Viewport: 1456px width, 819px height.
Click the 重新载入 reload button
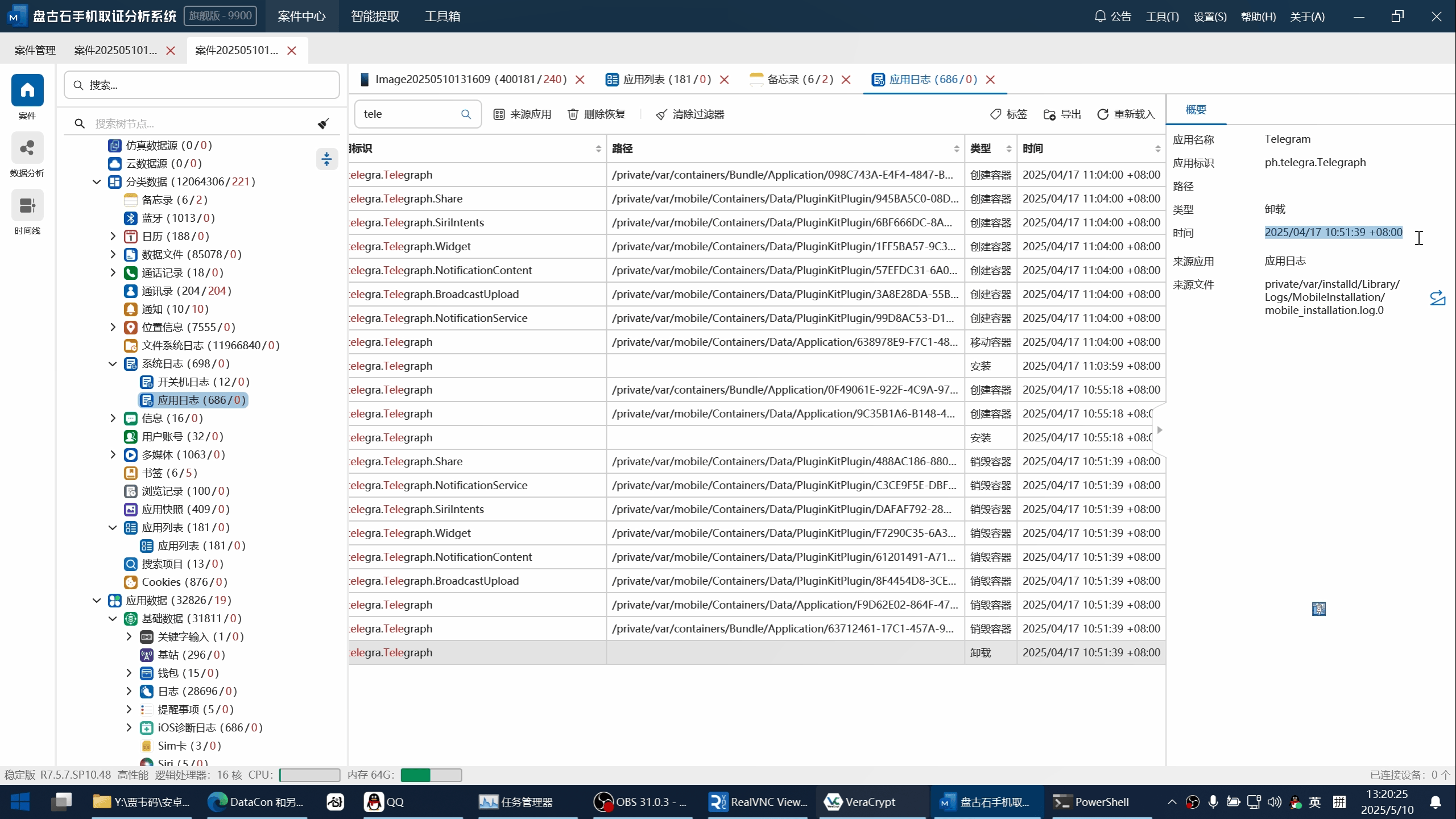click(1126, 114)
